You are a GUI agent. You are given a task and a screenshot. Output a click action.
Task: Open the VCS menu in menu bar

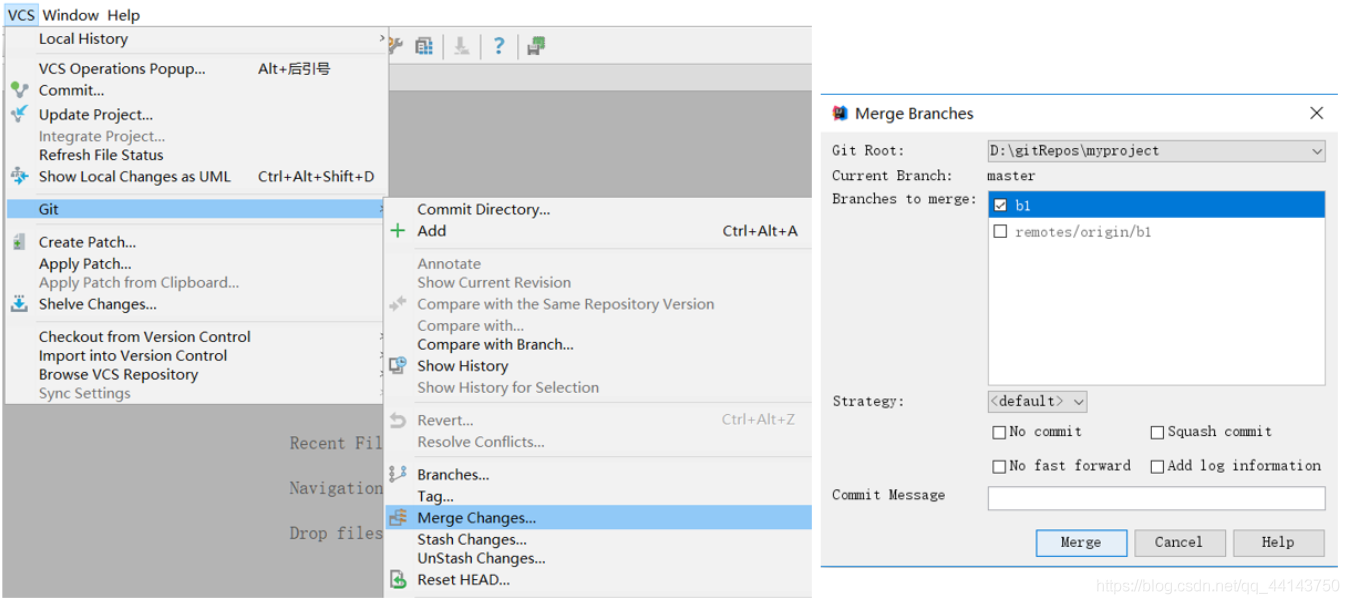click(x=20, y=15)
